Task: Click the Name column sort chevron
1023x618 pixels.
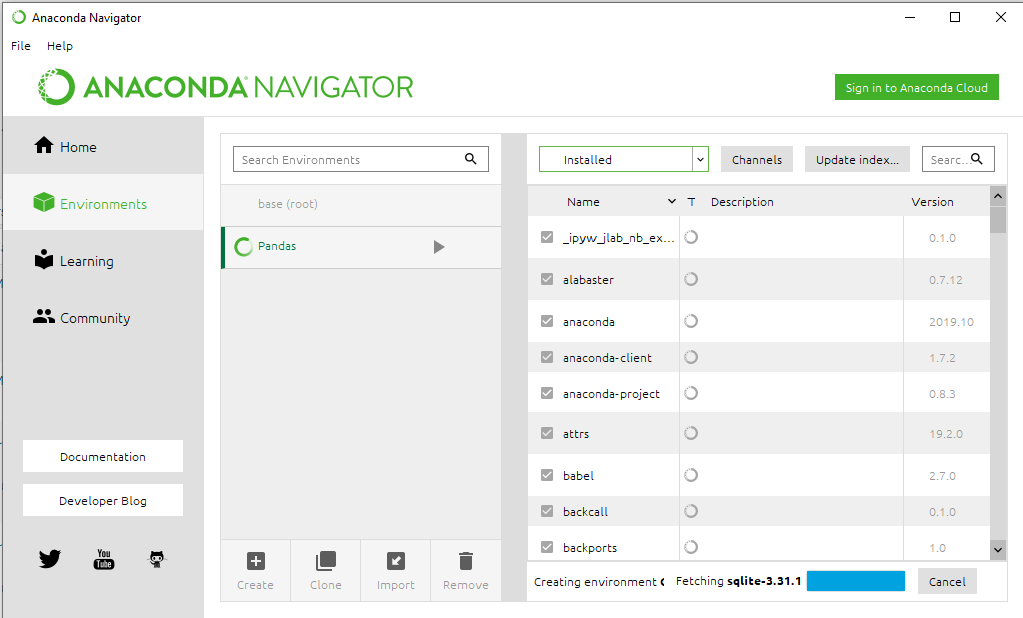Action: (x=671, y=202)
